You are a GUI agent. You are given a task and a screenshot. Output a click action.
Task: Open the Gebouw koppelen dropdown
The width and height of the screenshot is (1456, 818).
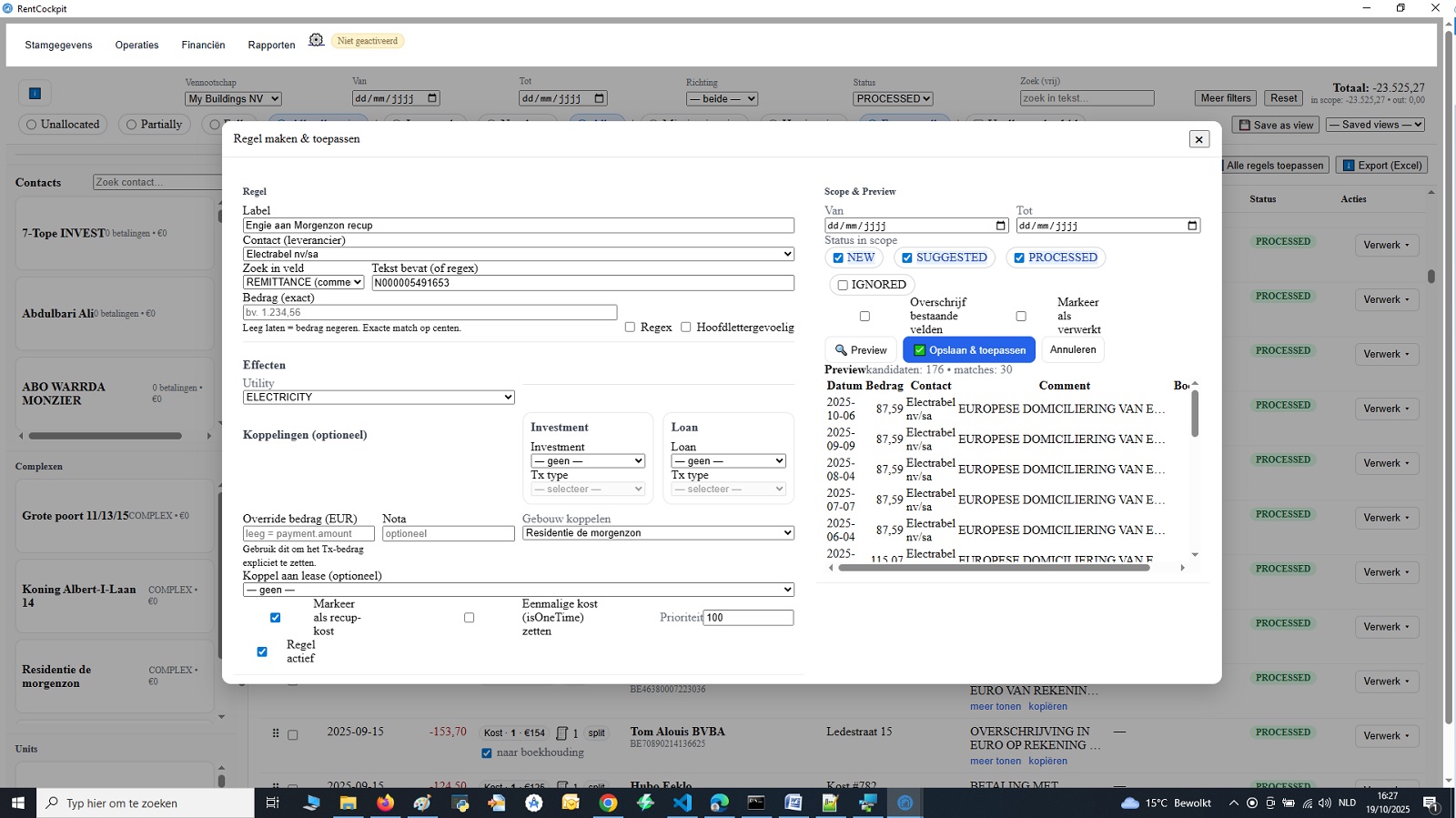657,533
